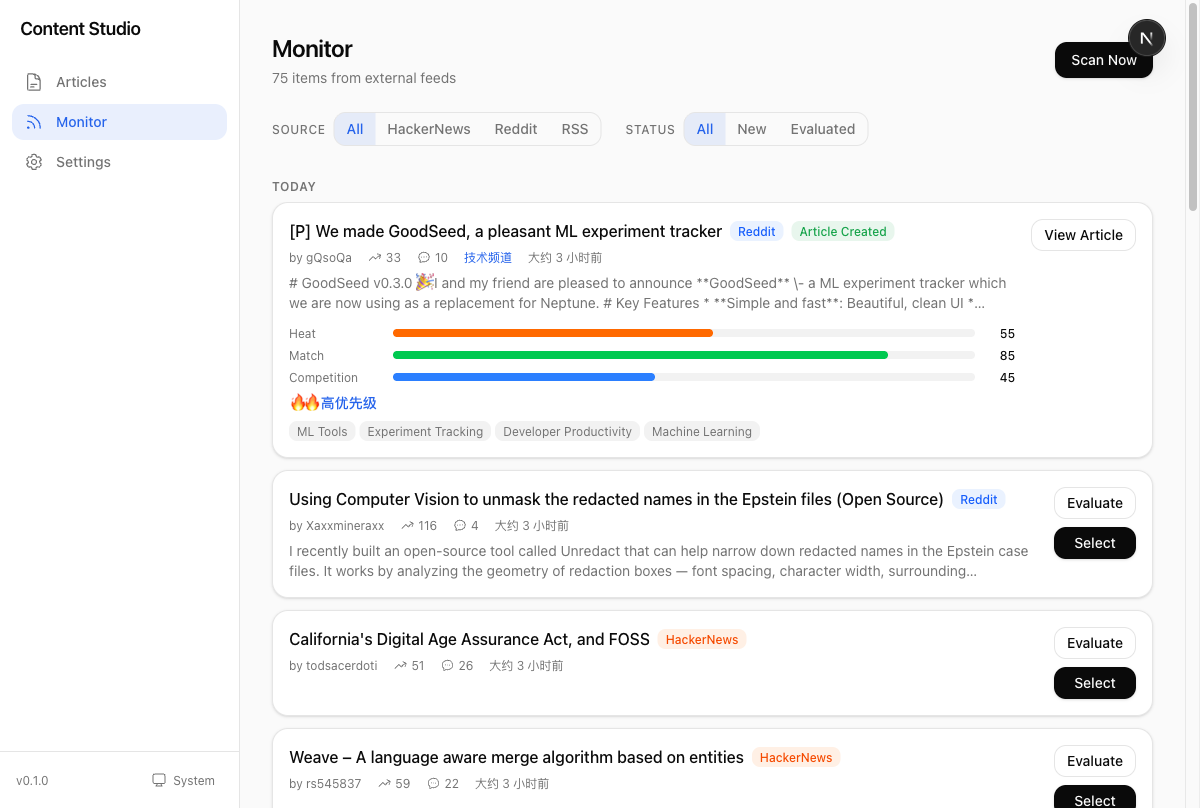The height and width of the screenshot is (808, 1200).
Task: Open the 技术频道 channel link
Action: (488, 258)
